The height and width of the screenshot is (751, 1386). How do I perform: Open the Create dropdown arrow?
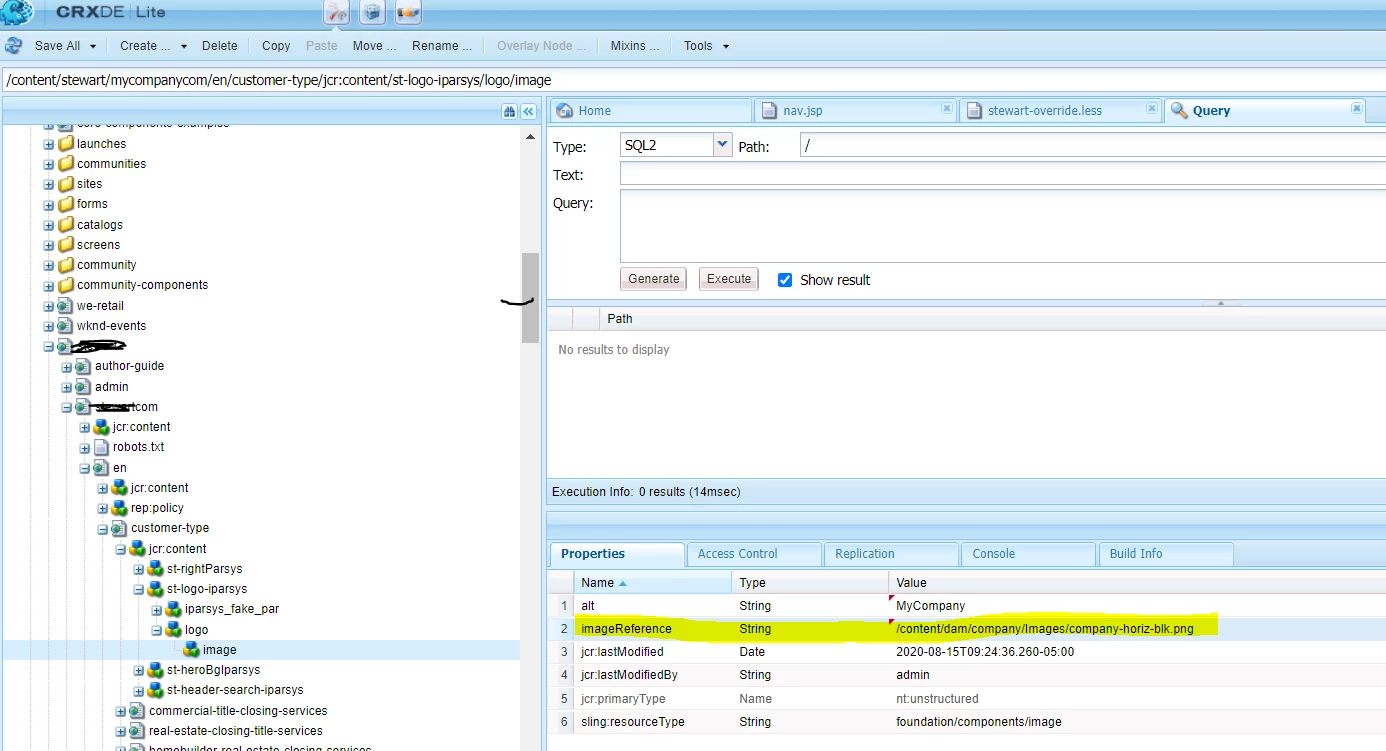click(x=183, y=46)
